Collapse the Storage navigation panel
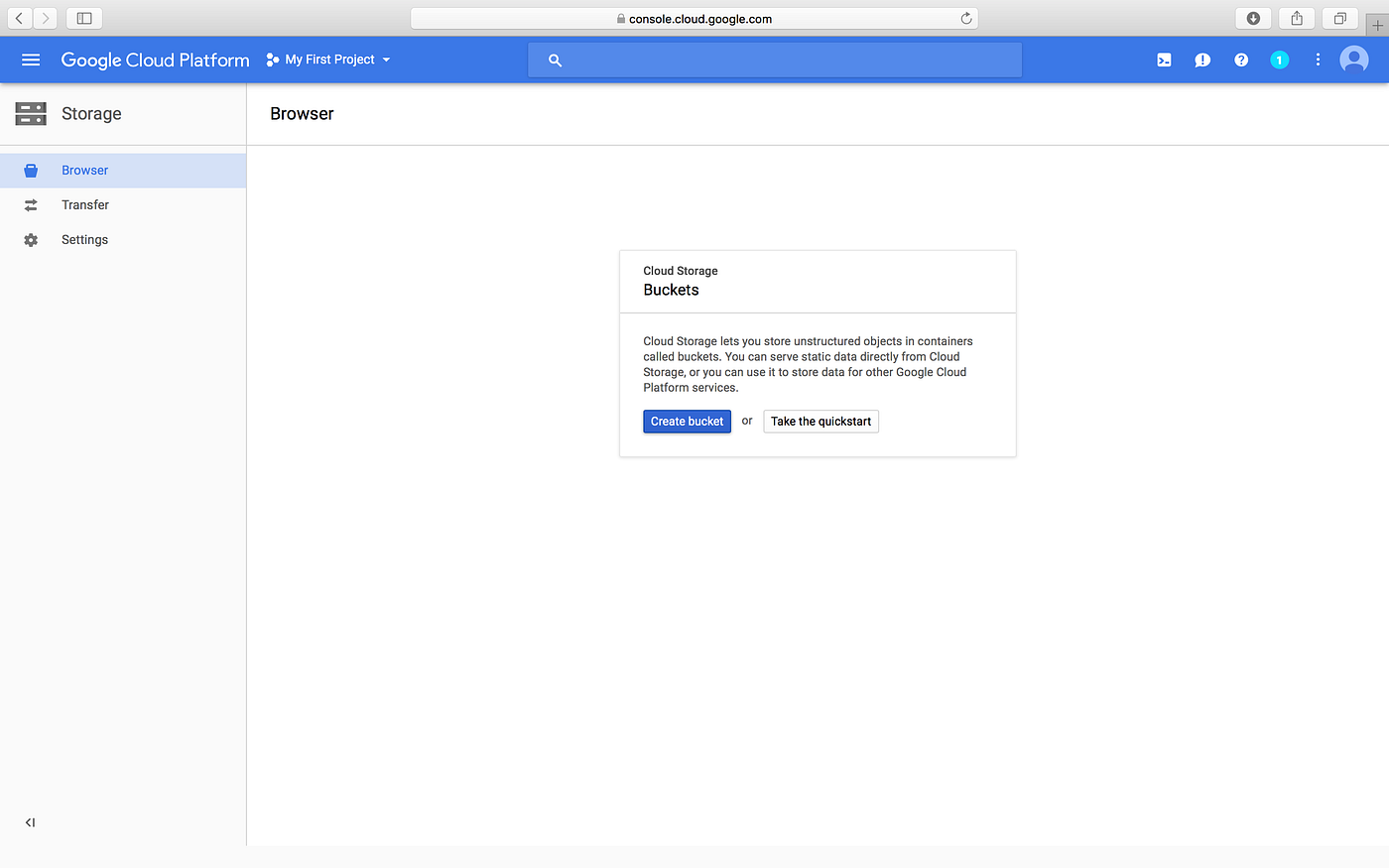 pyautogui.click(x=30, y=821)
